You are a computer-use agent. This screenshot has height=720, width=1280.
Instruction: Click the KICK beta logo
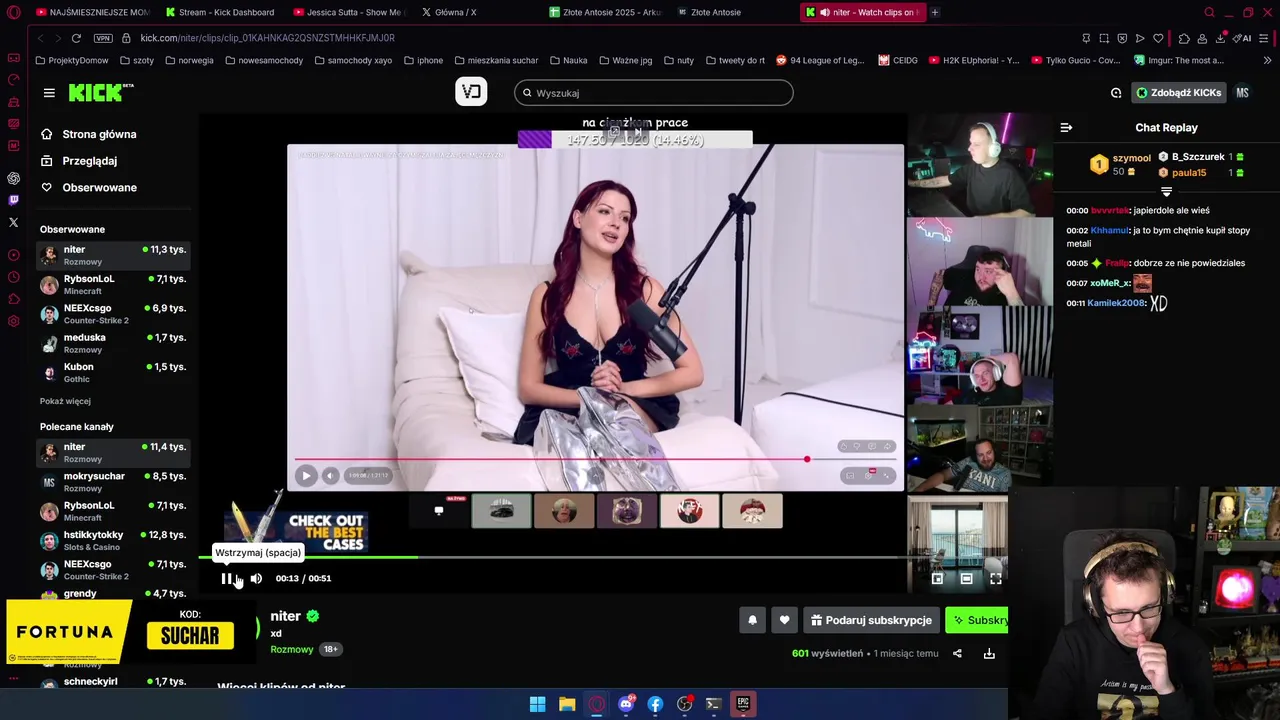click(101, 92)
